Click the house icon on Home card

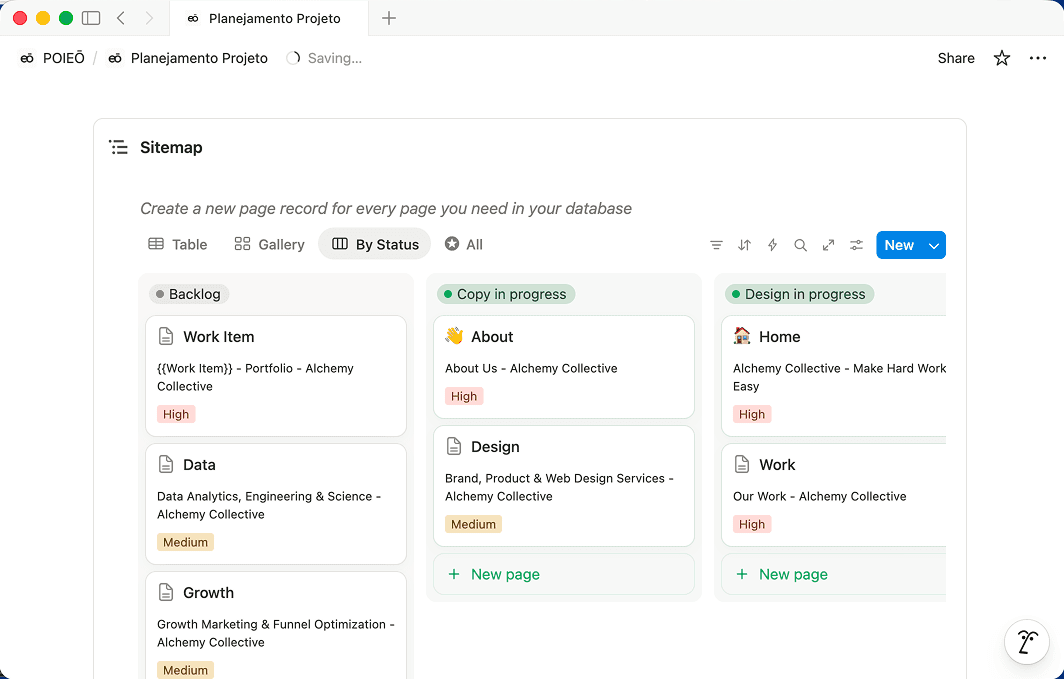click(742, 336)
